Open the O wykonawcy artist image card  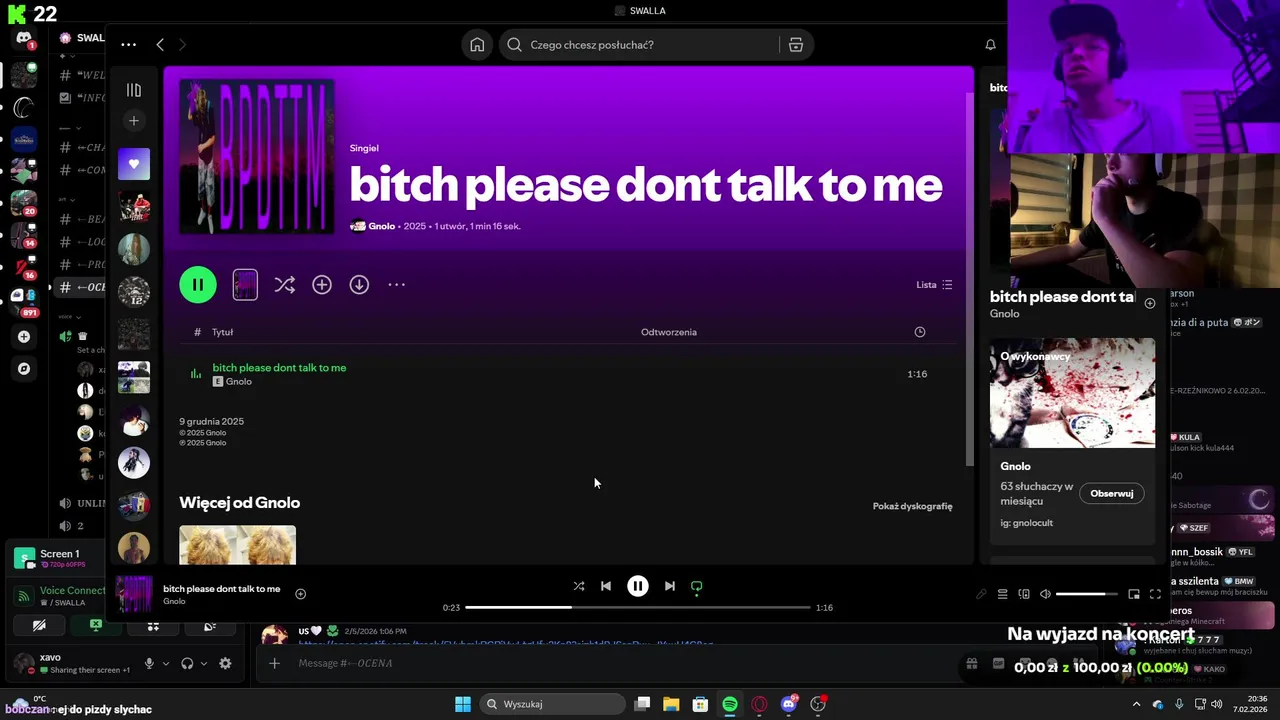click(1072, 393)
